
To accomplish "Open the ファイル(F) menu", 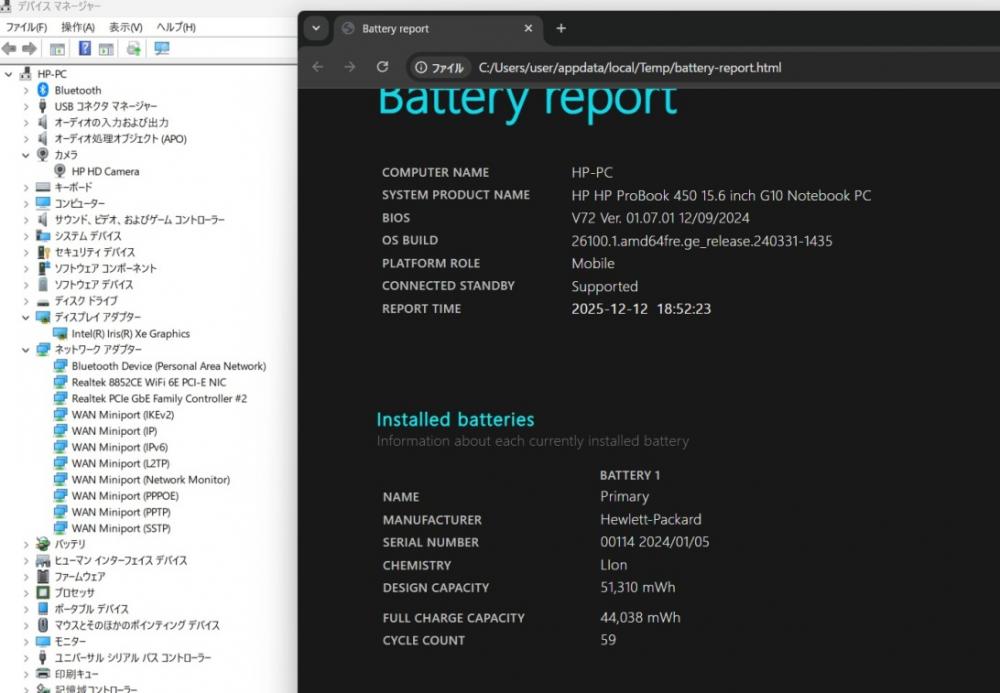I will click(x=26, y=27).
